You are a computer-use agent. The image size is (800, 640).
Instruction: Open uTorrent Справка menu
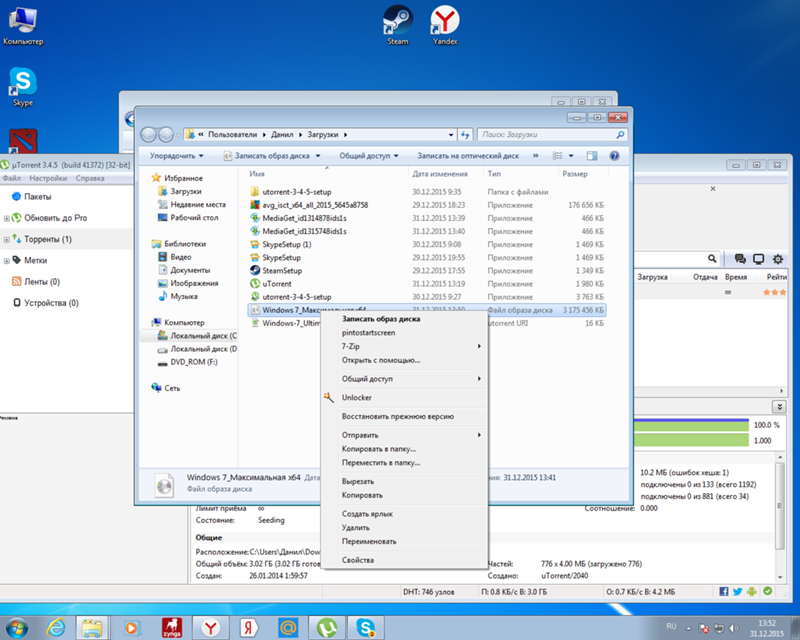[90, 178]
